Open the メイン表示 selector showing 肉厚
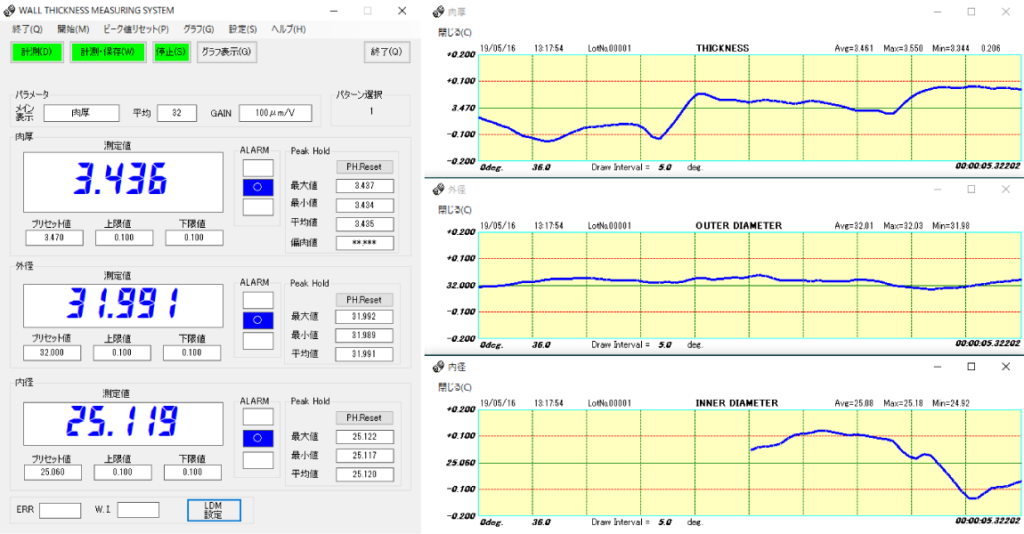The image size is (1024, 534). 81,113
